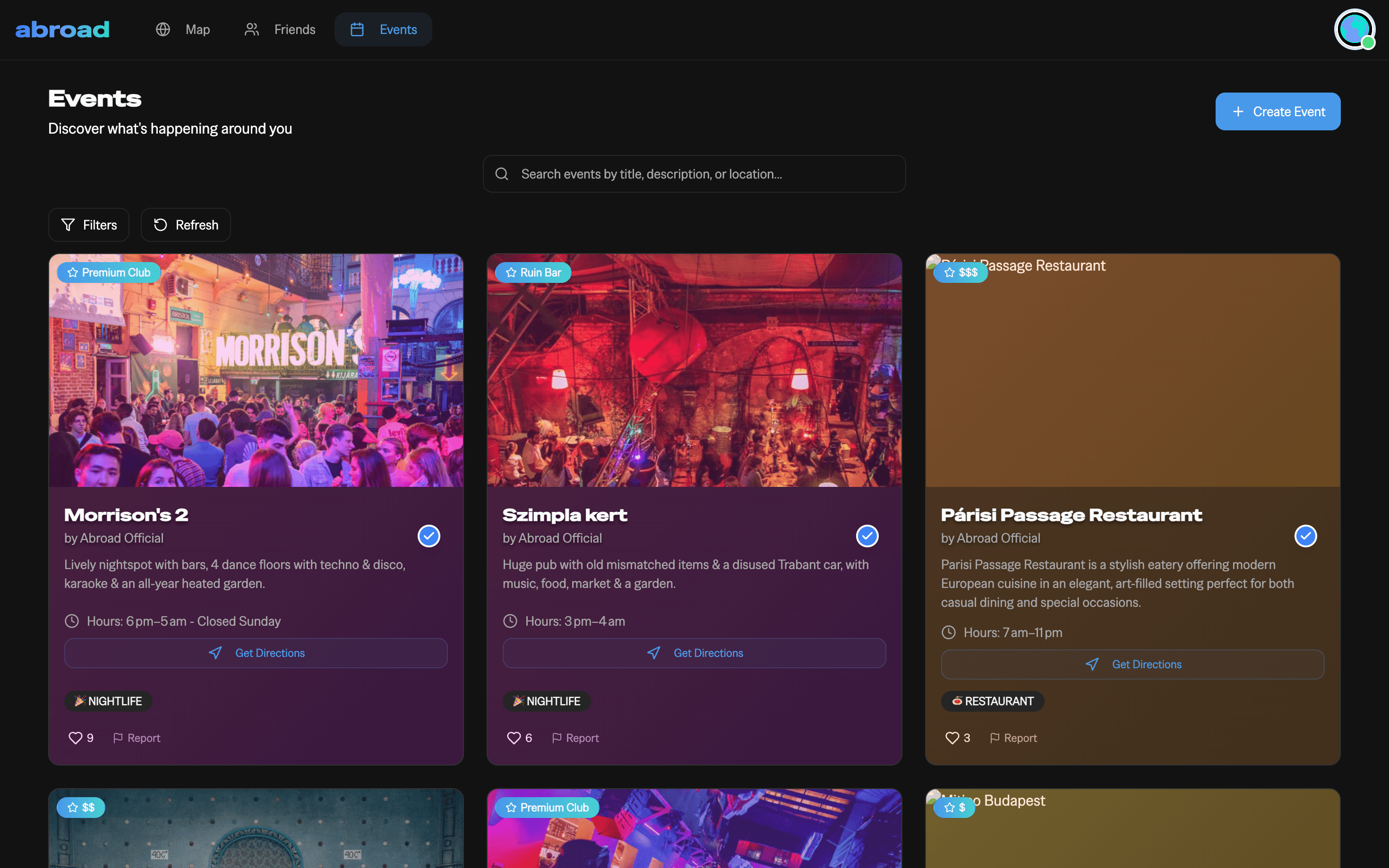Click the verified checkmark badge on Morrison's 2

(429, 536)
